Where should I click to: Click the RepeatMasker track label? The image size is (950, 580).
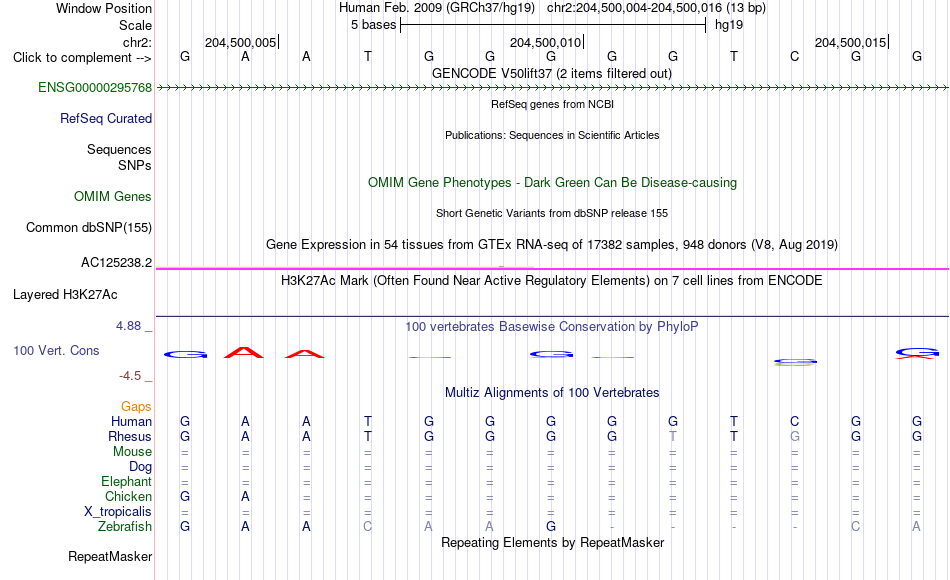point(110,556)
